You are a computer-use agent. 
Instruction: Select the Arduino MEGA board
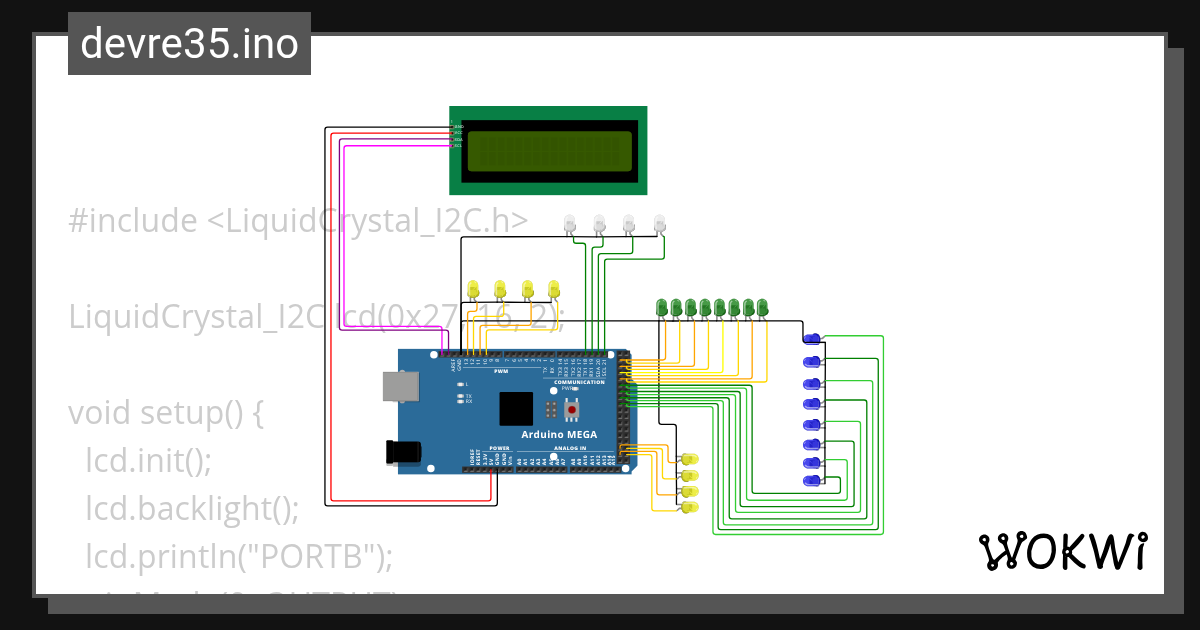[560, 434]
